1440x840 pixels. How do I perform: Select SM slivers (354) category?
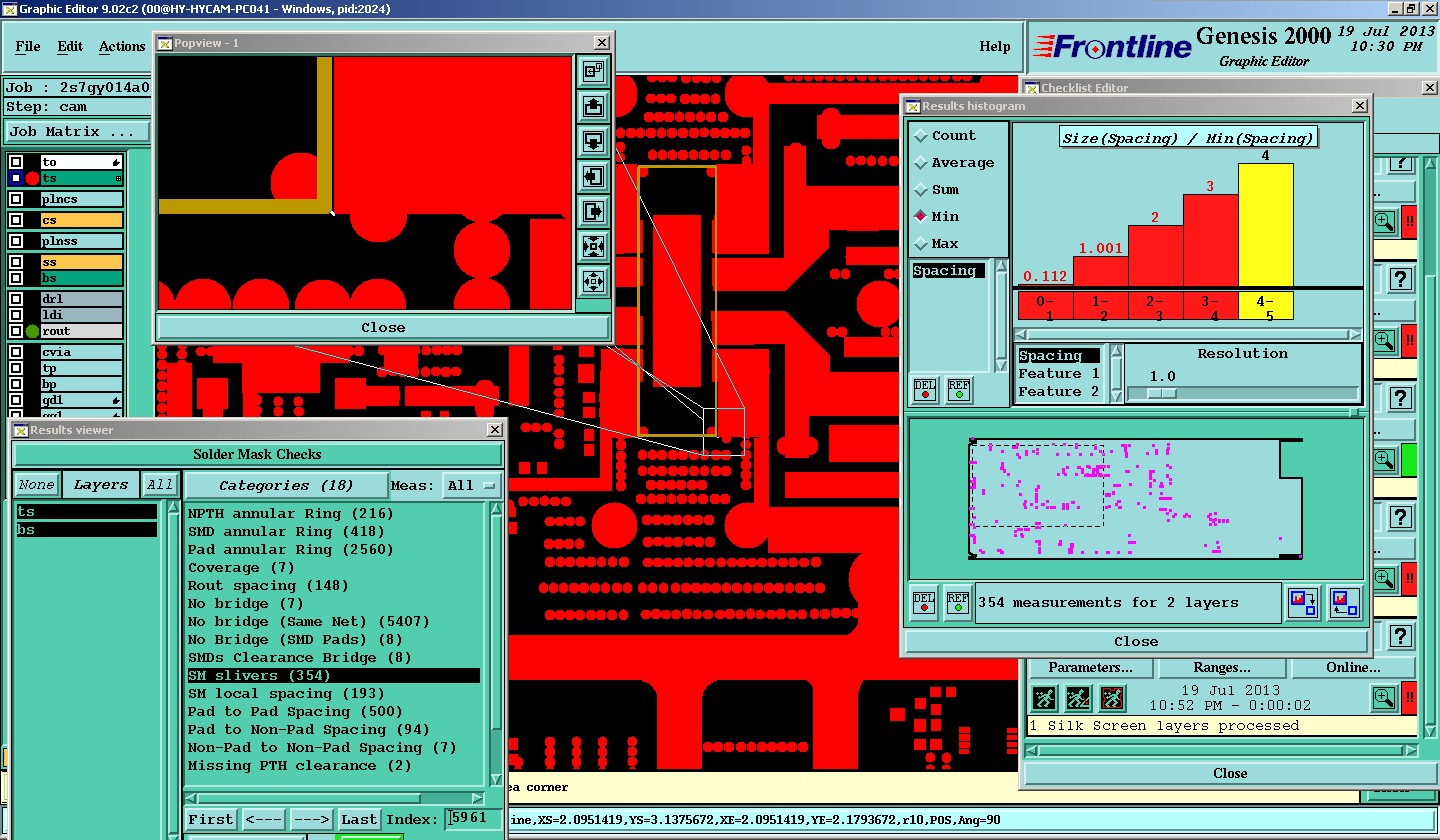coord(333,676)
